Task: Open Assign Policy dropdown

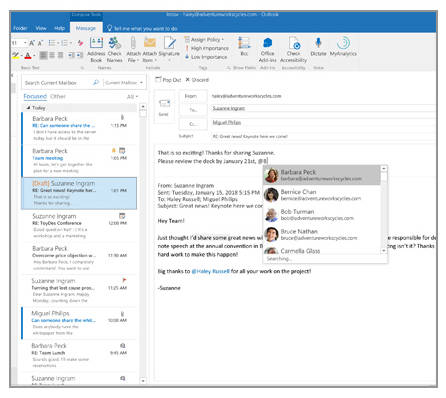Action: pos(204,39)
